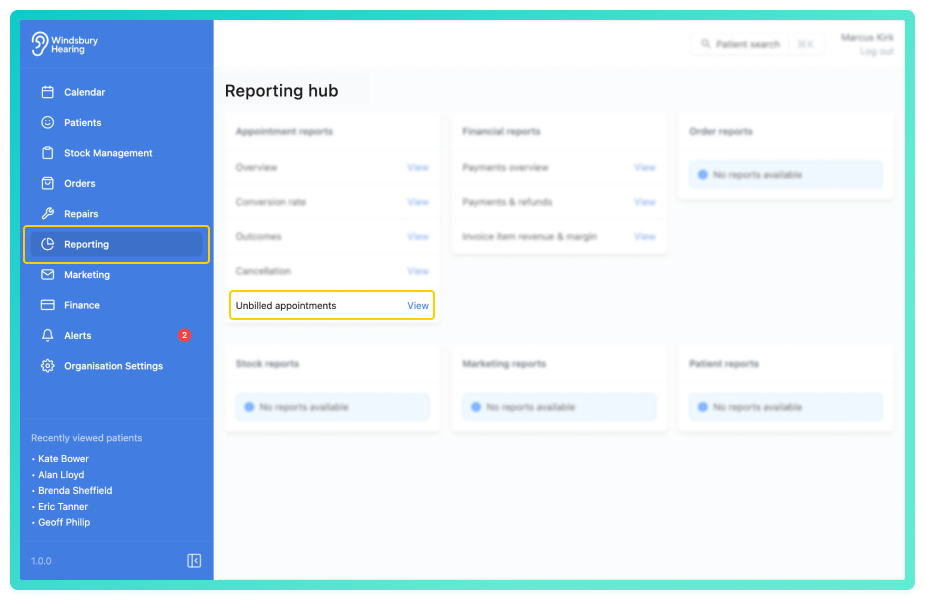Open recently viewed patient Geoff Philip
Screen dimensions: 925x600
(x=64, y=522)
